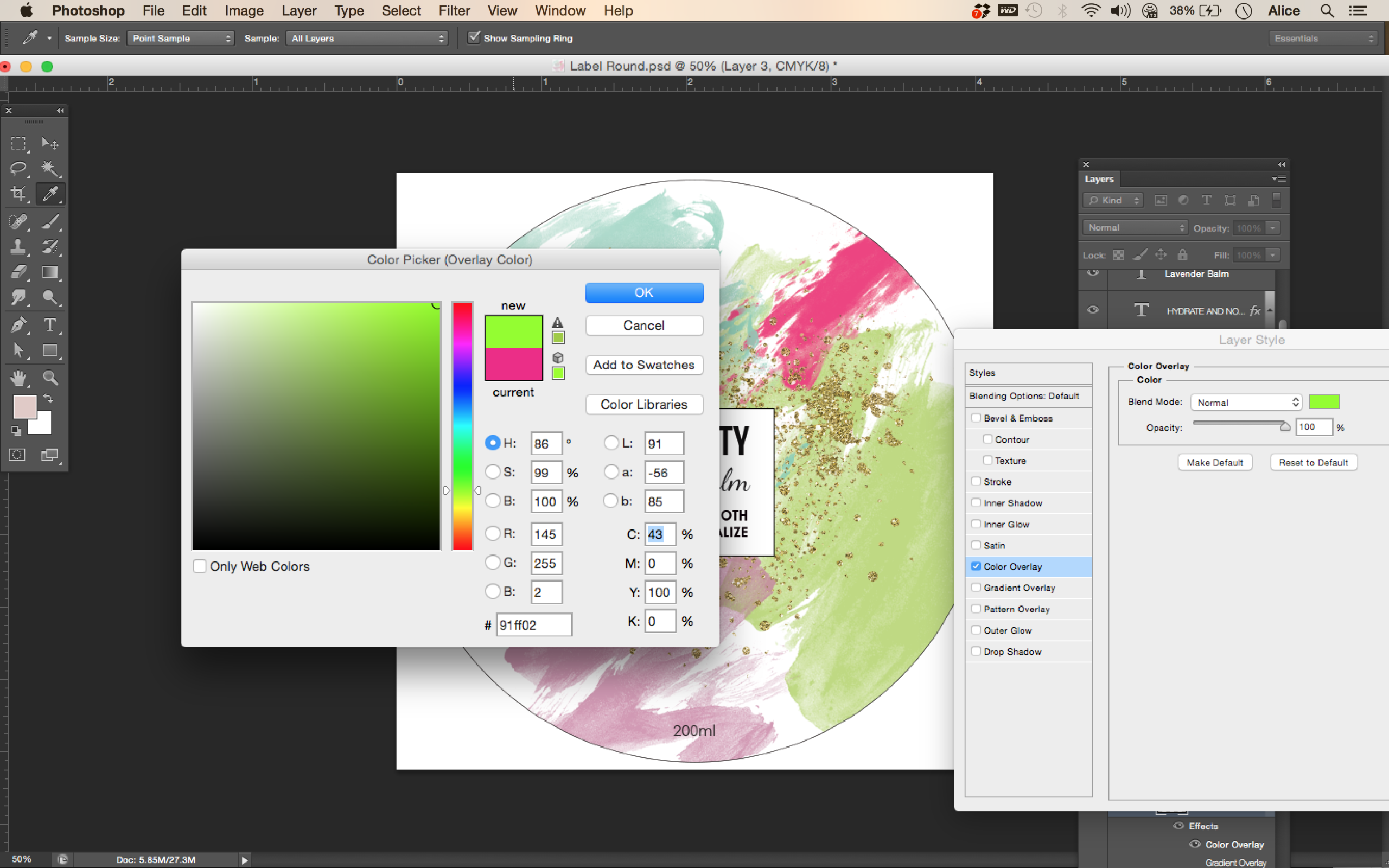
Task: Open the Window menu
Action: tap(560, 10)
